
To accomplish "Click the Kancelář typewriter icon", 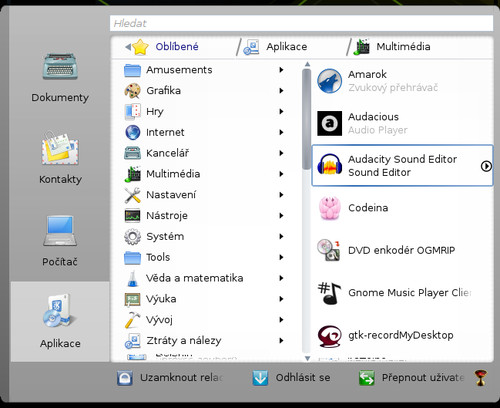I will [132, 153].
